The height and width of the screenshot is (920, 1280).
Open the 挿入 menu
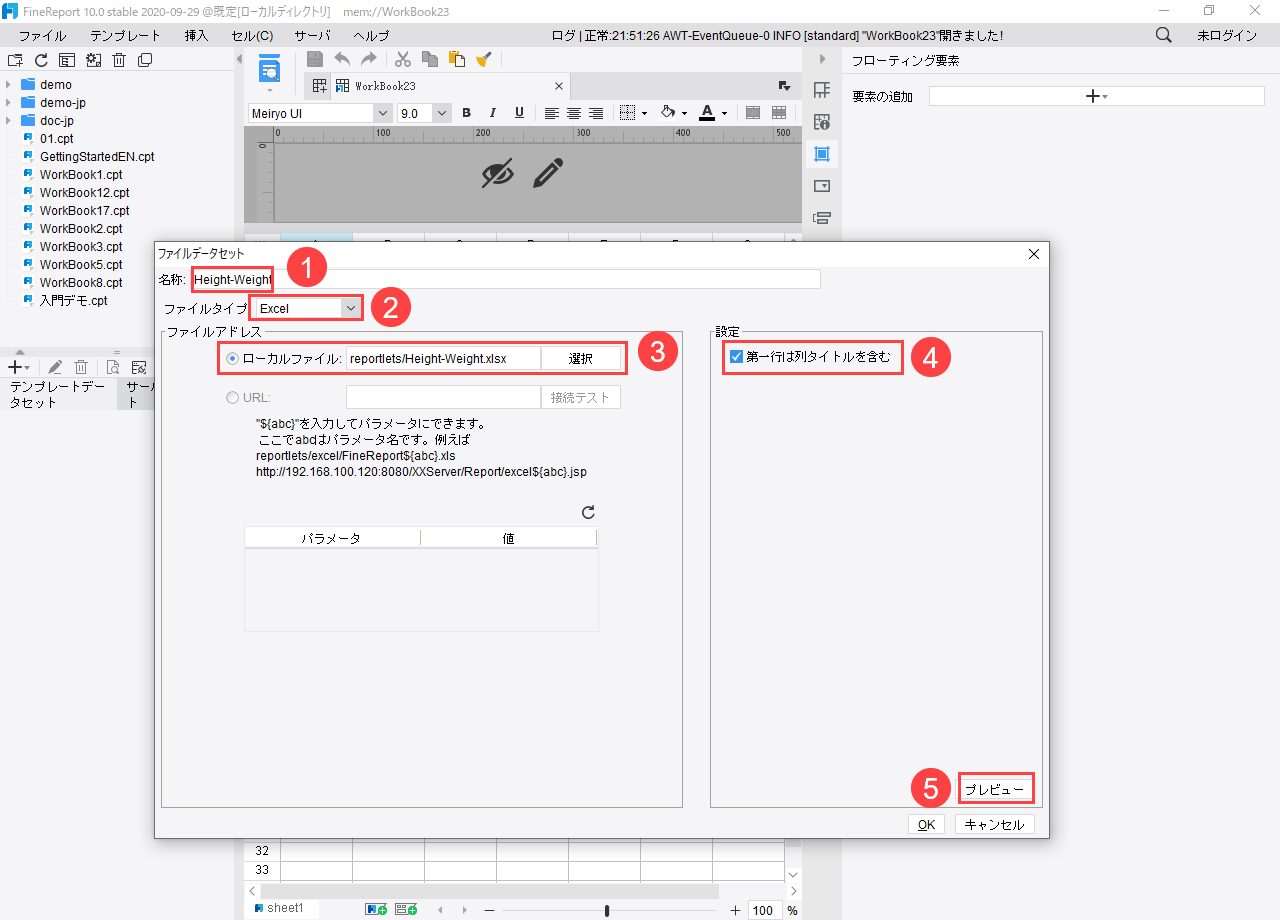click(x=197, y=35)
